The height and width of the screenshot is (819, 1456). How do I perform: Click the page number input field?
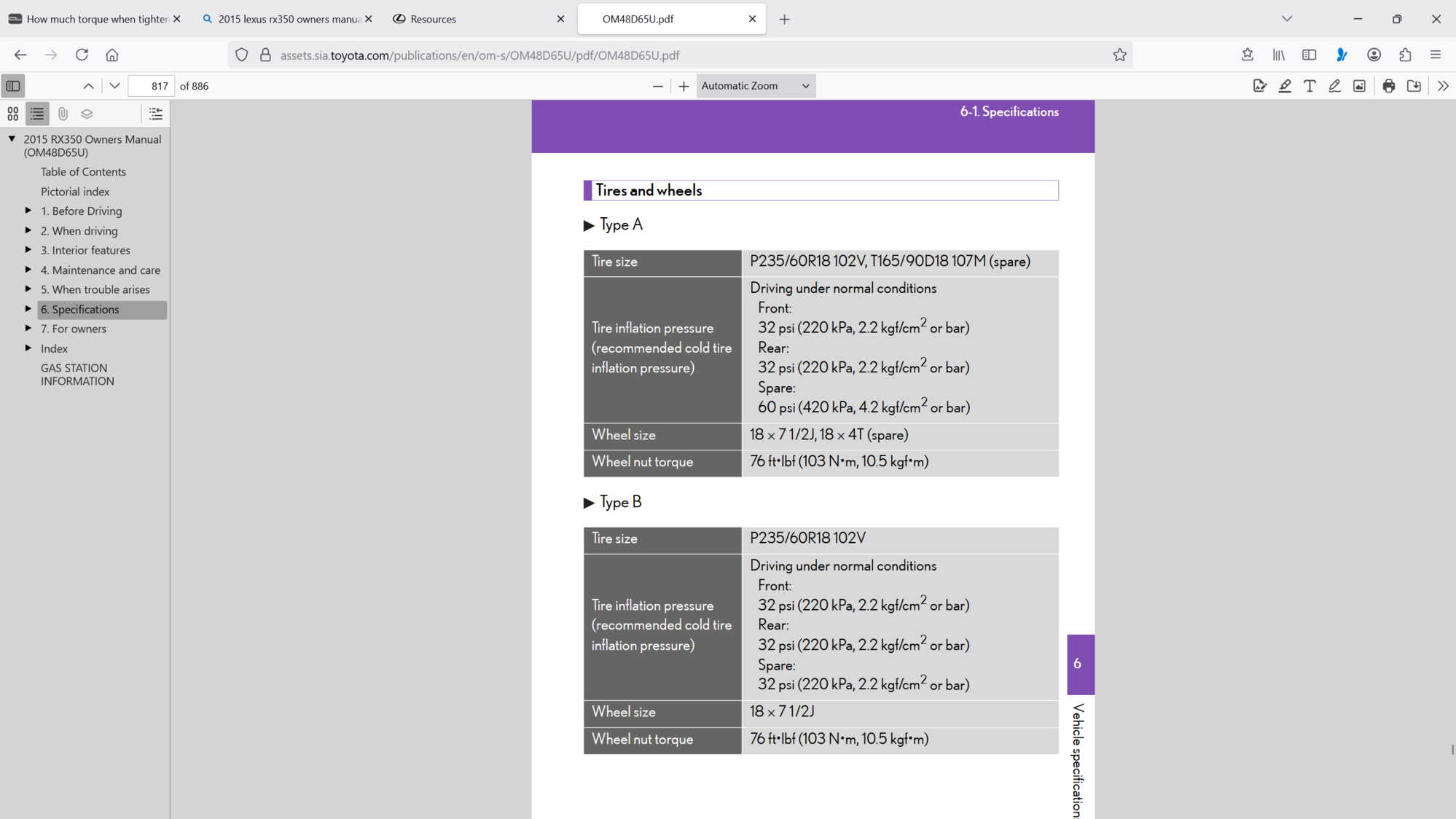click(151, 86)
